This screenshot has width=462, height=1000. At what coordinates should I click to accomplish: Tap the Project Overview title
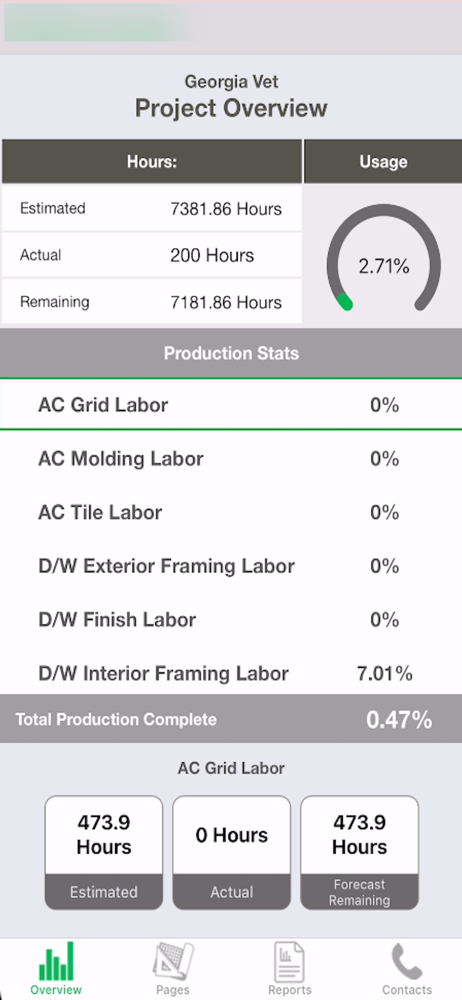[231, 108]
